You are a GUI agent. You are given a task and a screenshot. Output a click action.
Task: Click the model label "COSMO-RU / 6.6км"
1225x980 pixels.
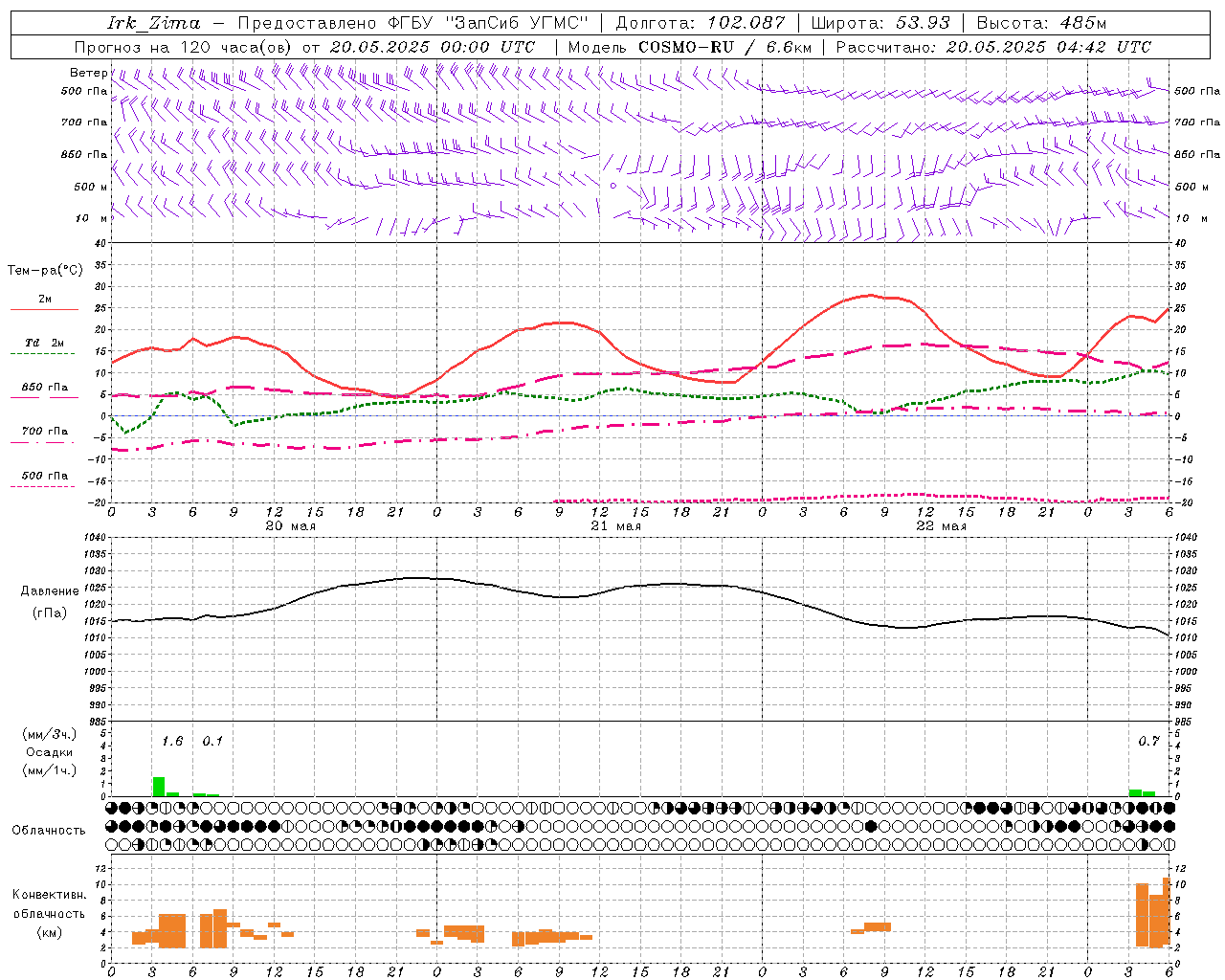pyautogui.click(x=725, y=47)
